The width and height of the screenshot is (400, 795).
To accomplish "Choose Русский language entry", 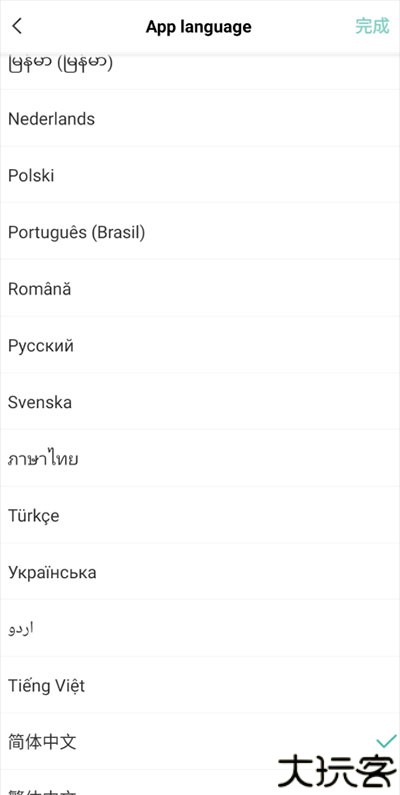I will [x=200, y=346].
